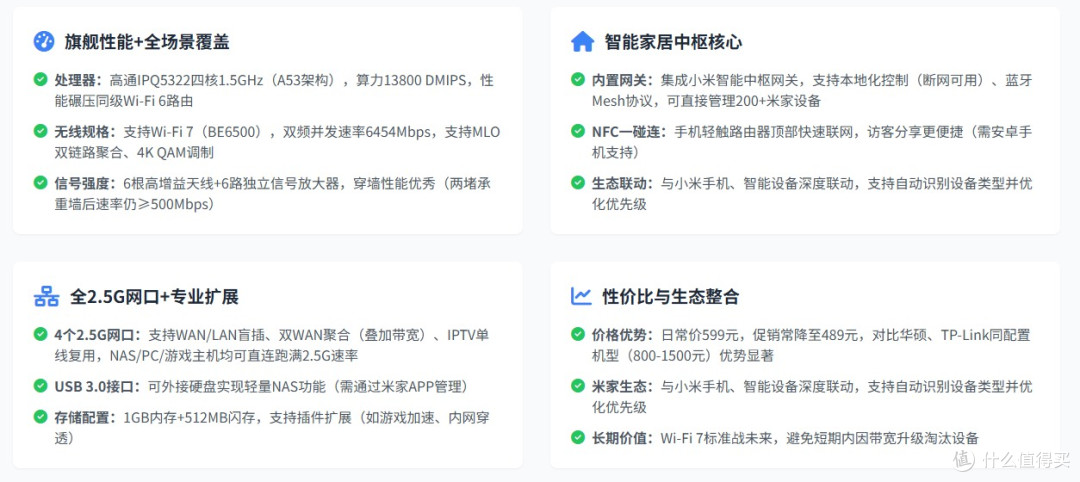Click the text 可外接硬盘实现轻量NAS功能
Image resolution: width=1080 pixels, height=482 pixels.
click(237, 387)
